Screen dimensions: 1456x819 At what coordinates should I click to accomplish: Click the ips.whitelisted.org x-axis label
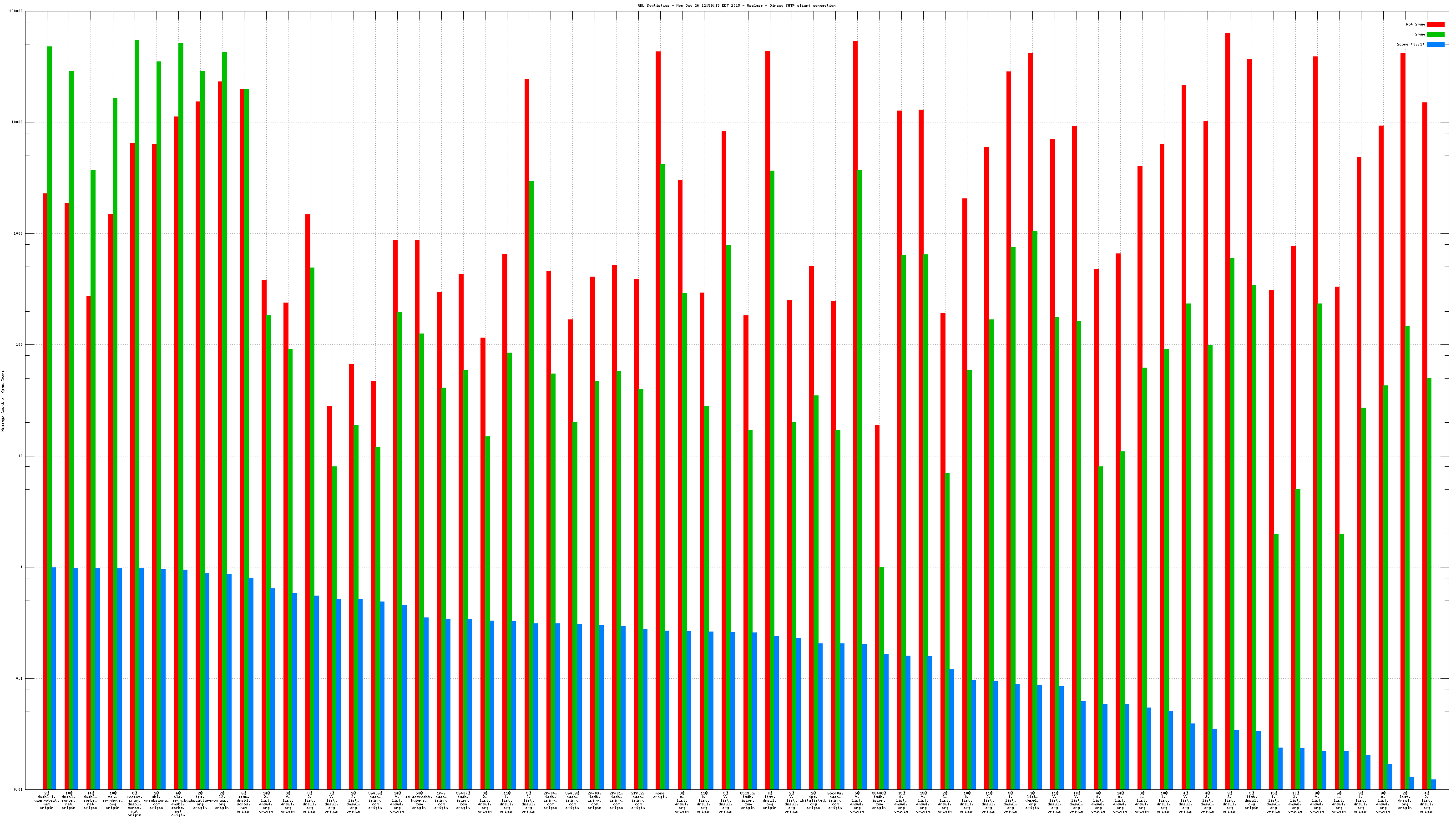[x=813, y=800]
